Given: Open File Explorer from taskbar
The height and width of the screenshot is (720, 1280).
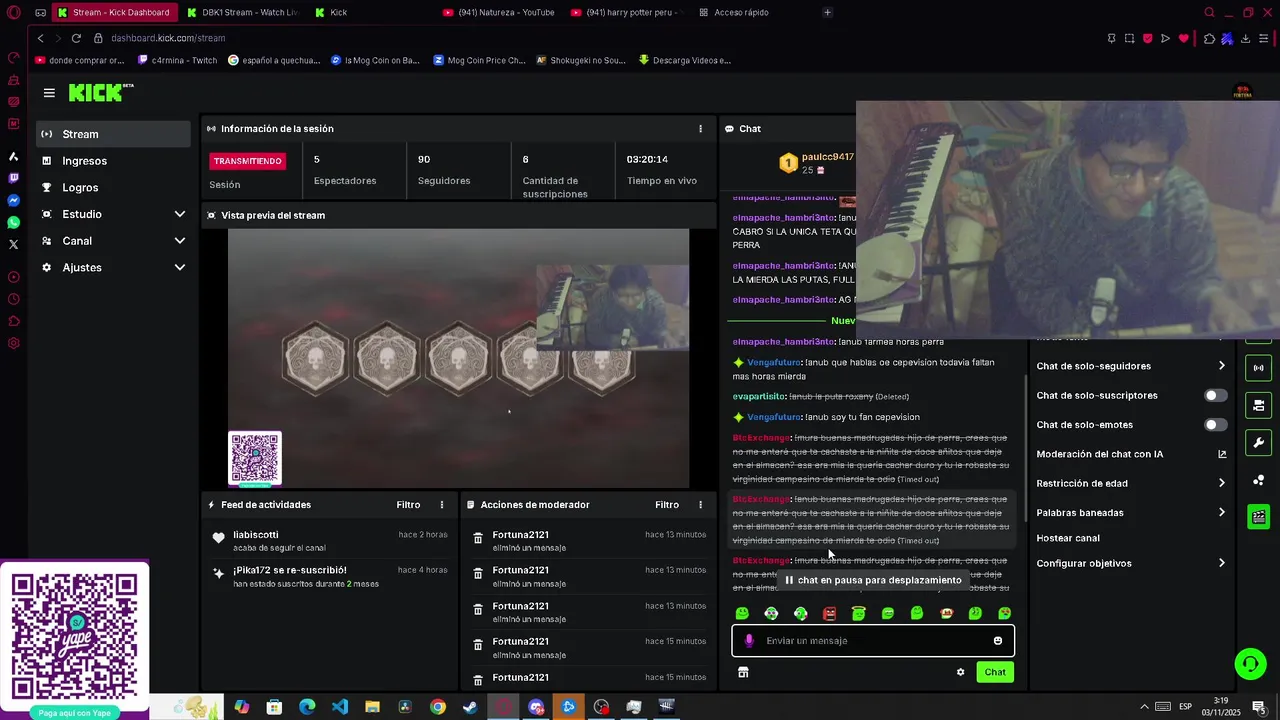Looking at the screenshot, I should pos(372,707).
